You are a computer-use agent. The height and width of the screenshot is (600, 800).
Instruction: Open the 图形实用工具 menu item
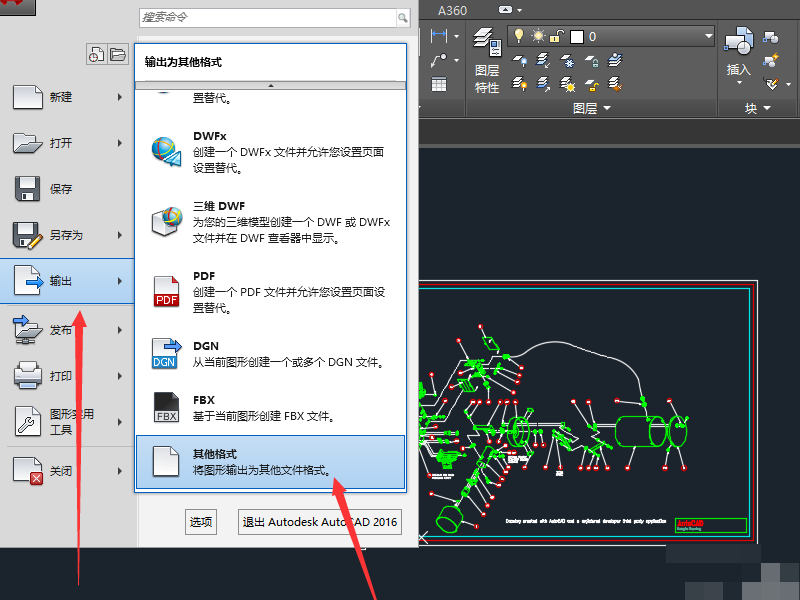tap(67, 422)
